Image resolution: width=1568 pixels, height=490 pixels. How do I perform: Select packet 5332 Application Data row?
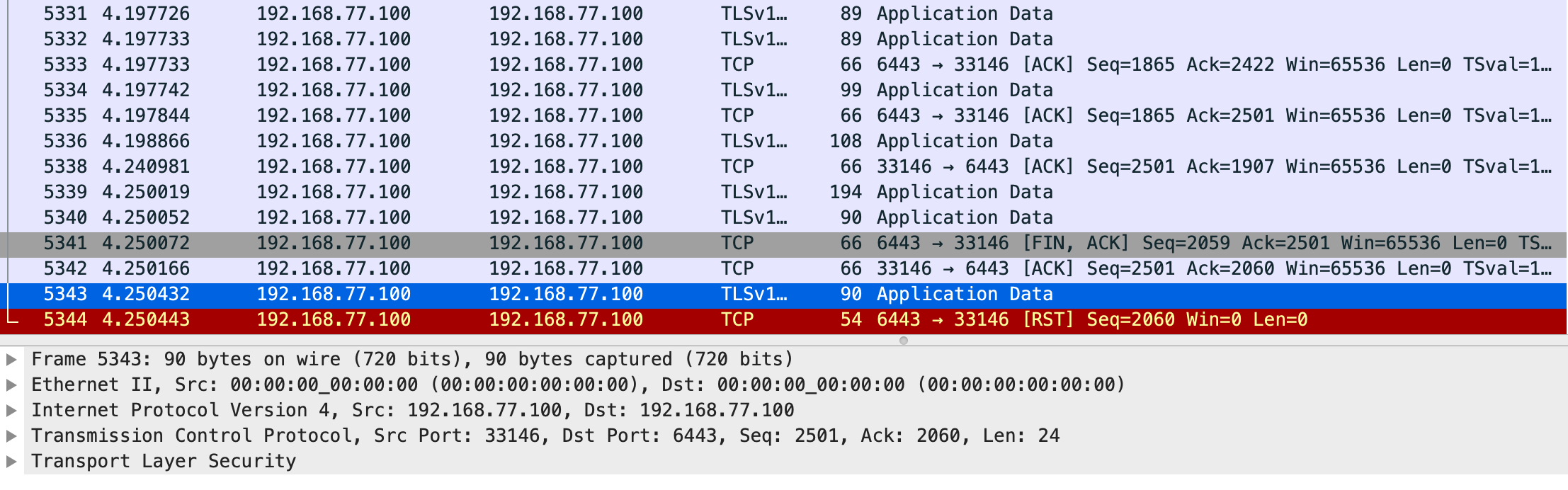(783, 39)
